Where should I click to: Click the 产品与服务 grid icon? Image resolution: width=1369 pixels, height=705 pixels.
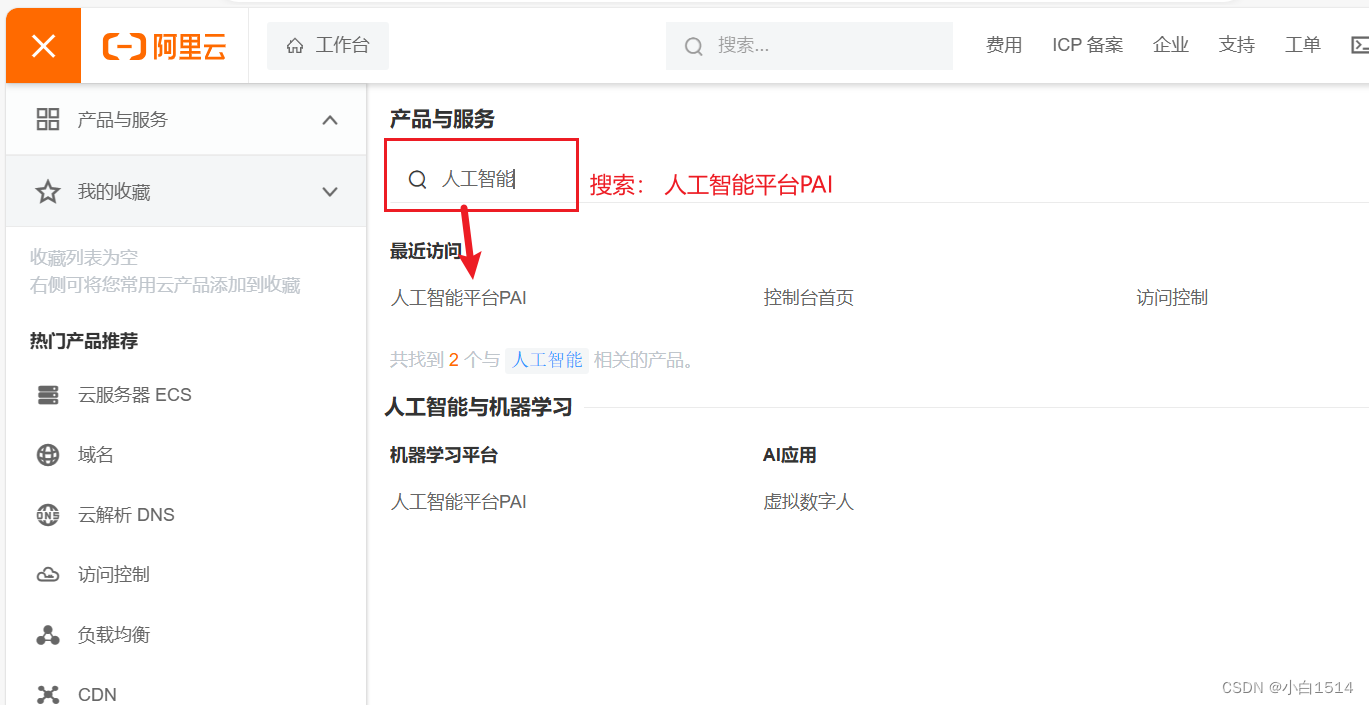pyautogui.click(x=47, y=120)
